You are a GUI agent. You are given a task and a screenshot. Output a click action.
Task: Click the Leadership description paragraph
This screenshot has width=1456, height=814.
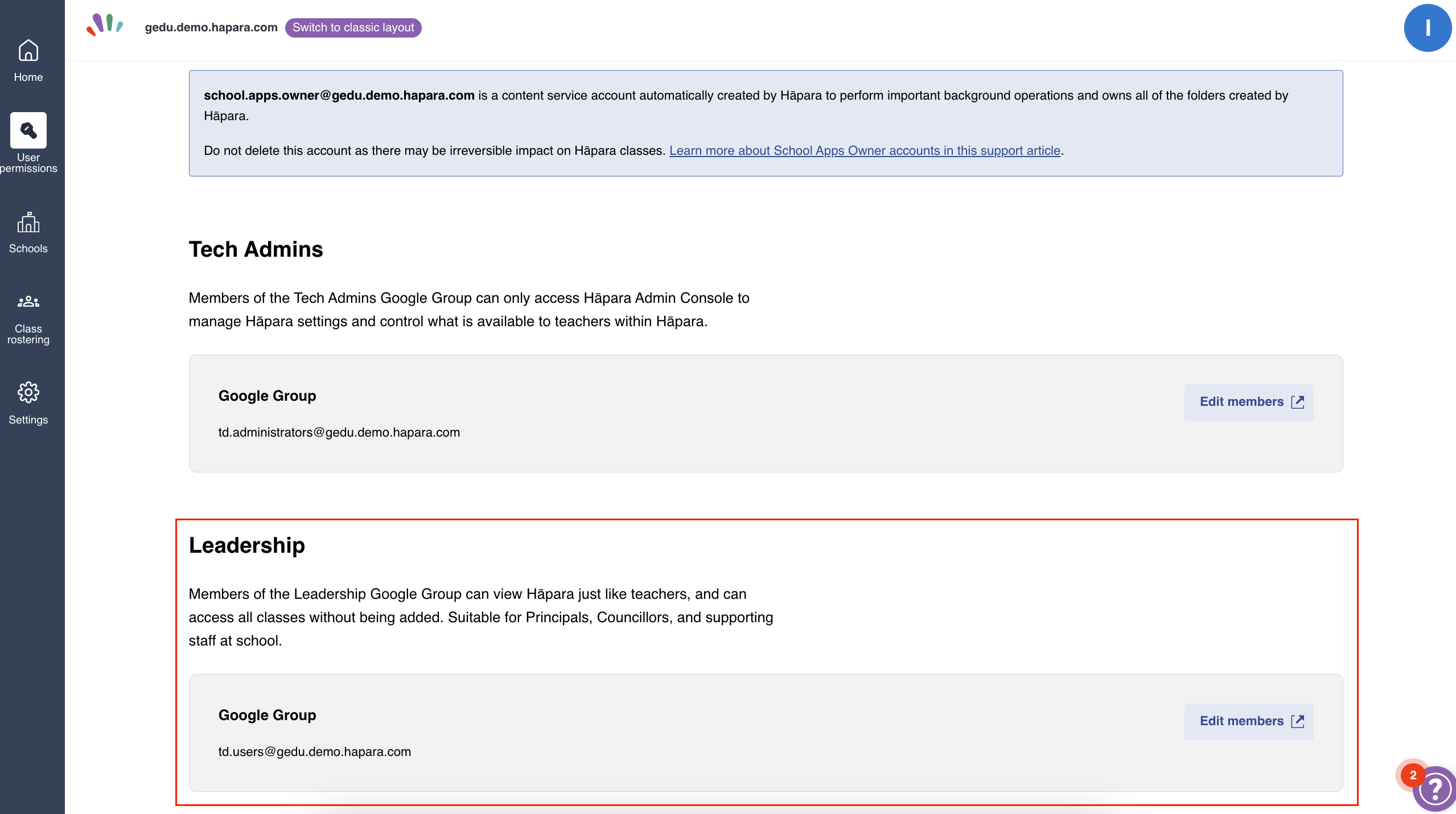coord(481,617)
